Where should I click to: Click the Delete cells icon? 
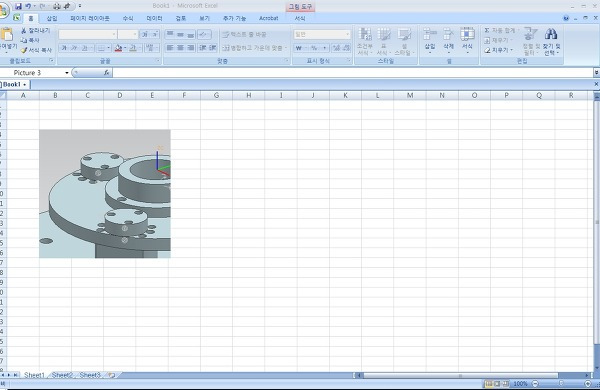pyautogui.click(x=448, y=34)
